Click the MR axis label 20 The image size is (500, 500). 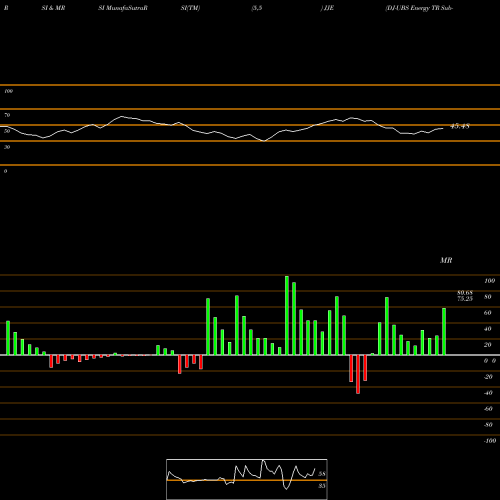pyautogui.click(x=488, y=345)
